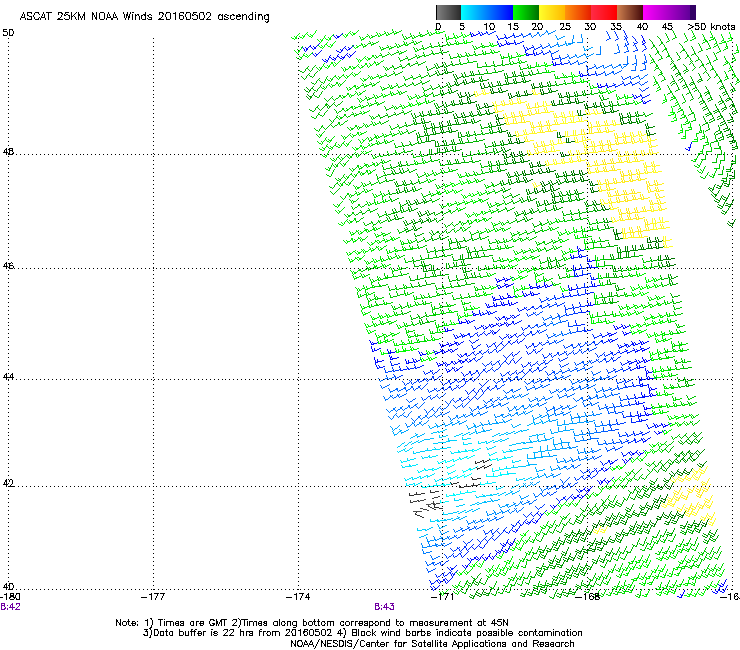Select the cyan-to-blue 5-15 knots legend swatch
Image resolution: width=740 pixels, height=650 pixels.
point(487,12)
